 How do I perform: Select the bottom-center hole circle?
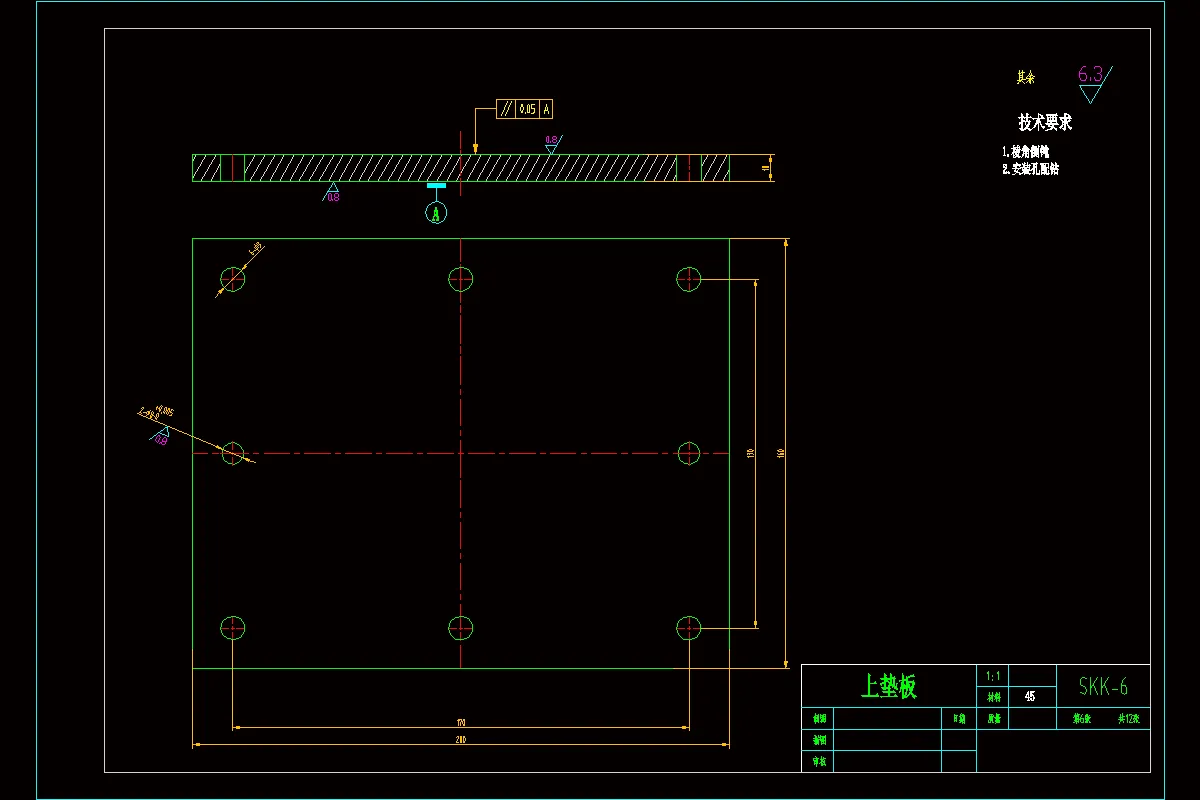pos(460,628)
